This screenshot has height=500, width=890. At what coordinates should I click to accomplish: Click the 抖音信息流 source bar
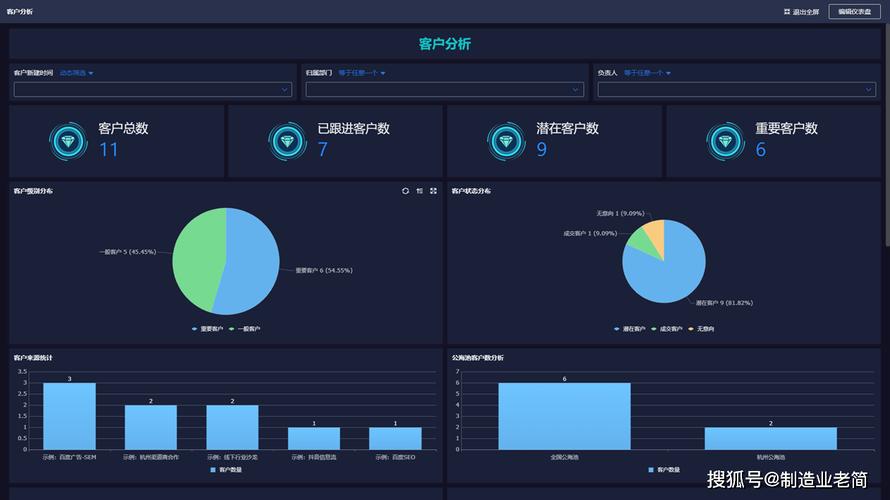point(314,438)
